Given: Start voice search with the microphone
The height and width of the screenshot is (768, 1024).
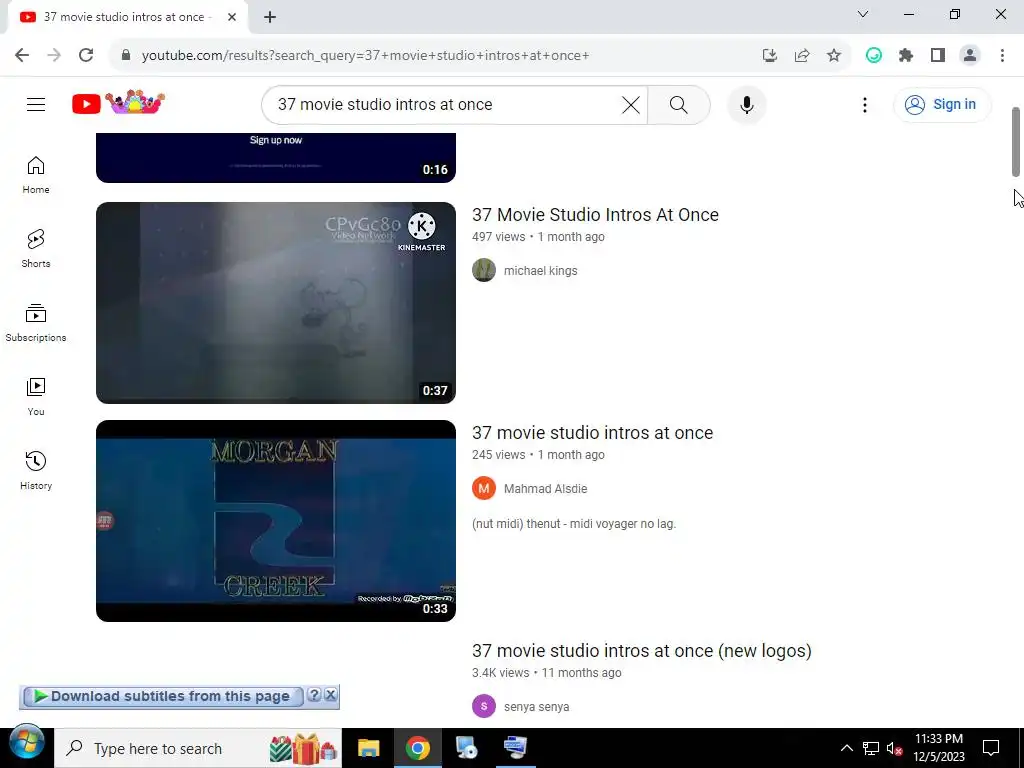Looking at the screenshot, I should pos(746,104).
